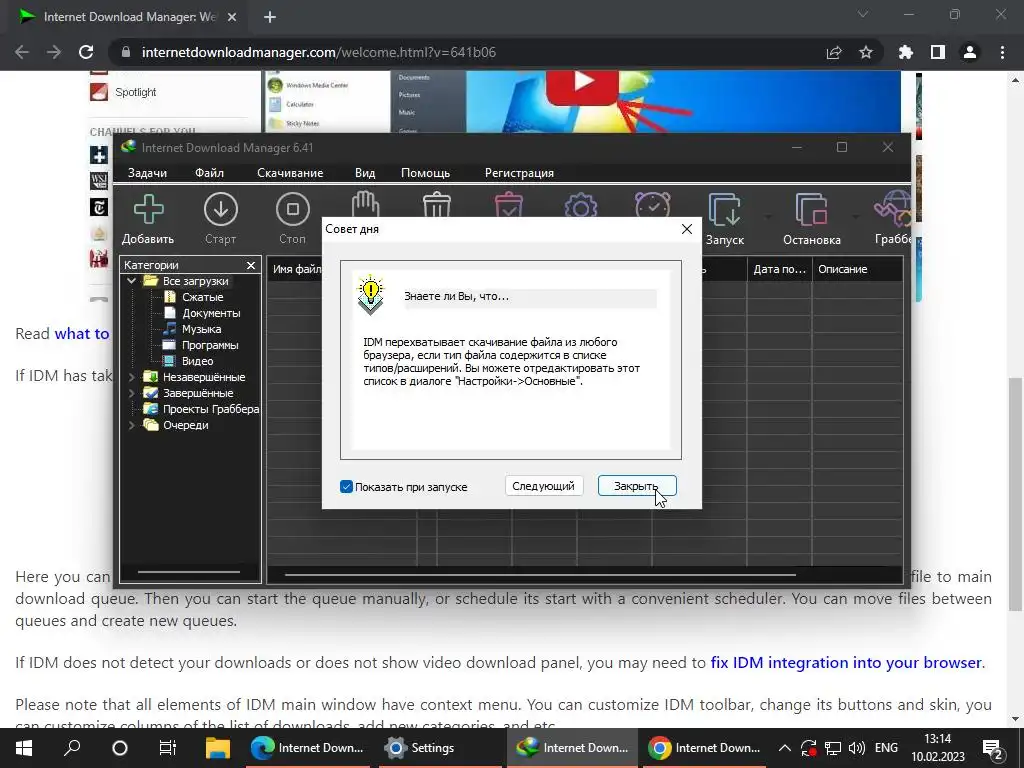Bookmark this page with star icon
This screenshot has width=1024, height=768.
866,52
